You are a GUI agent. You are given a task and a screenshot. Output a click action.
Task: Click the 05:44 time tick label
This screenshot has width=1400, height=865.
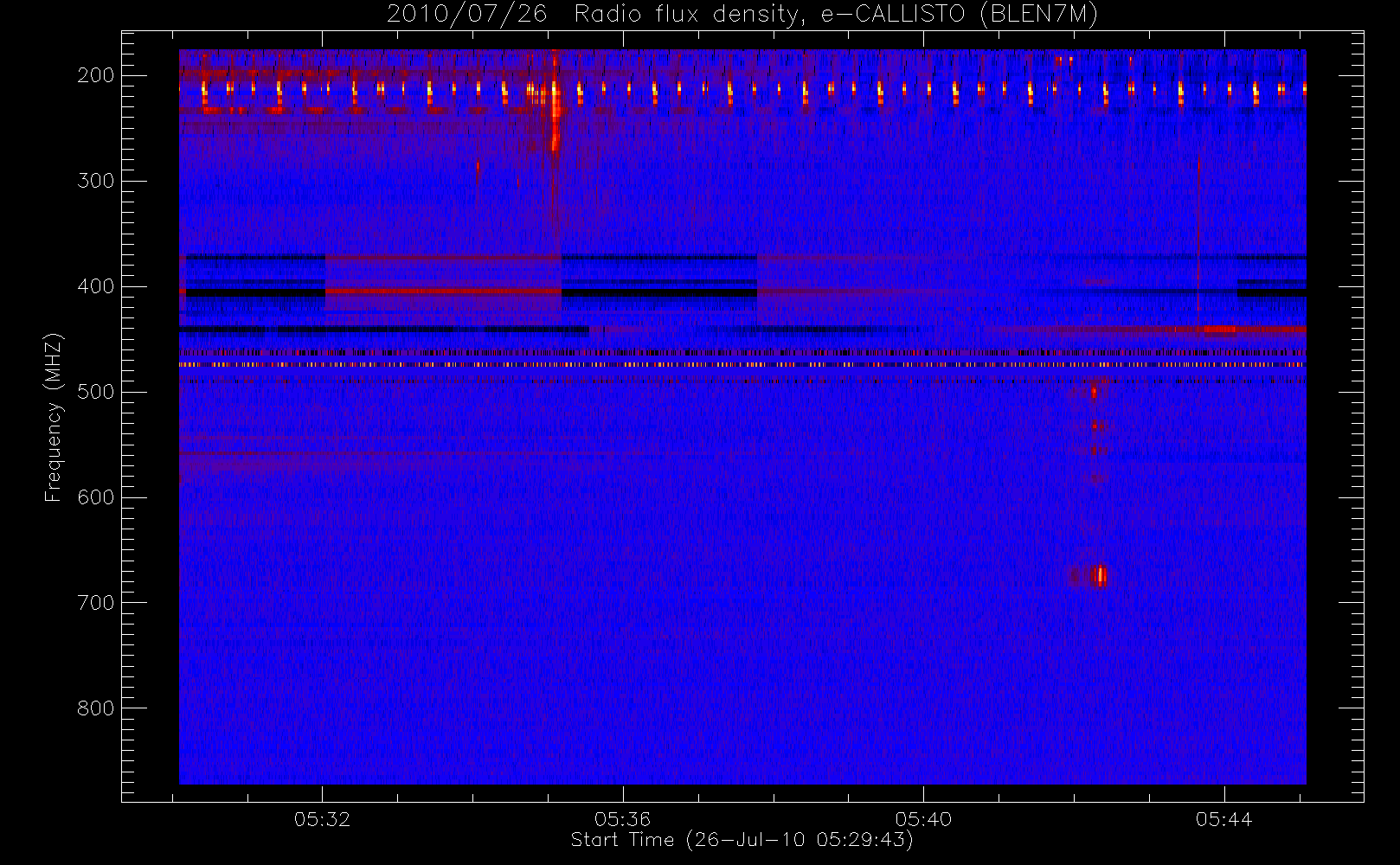point(1223,819)
